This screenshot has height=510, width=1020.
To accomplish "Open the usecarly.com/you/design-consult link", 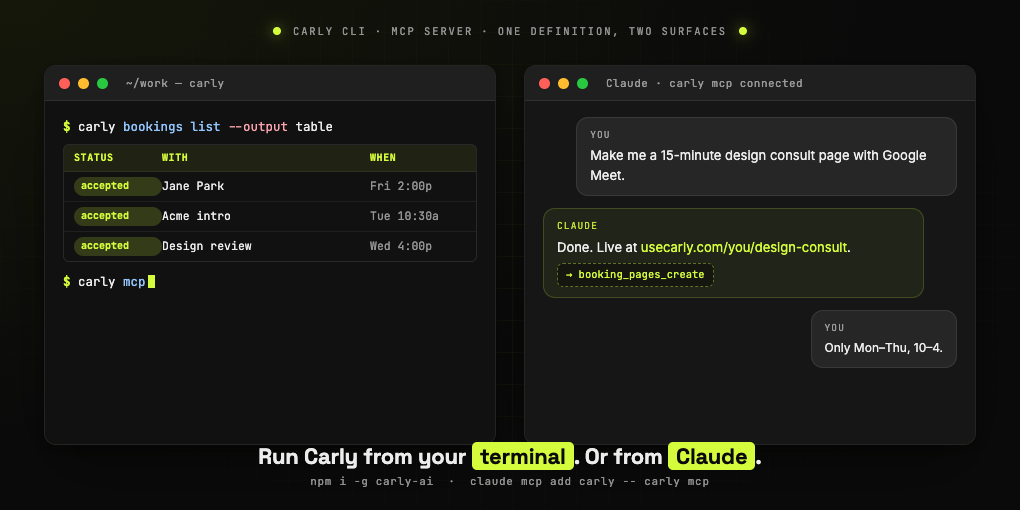I will (744, 247).
